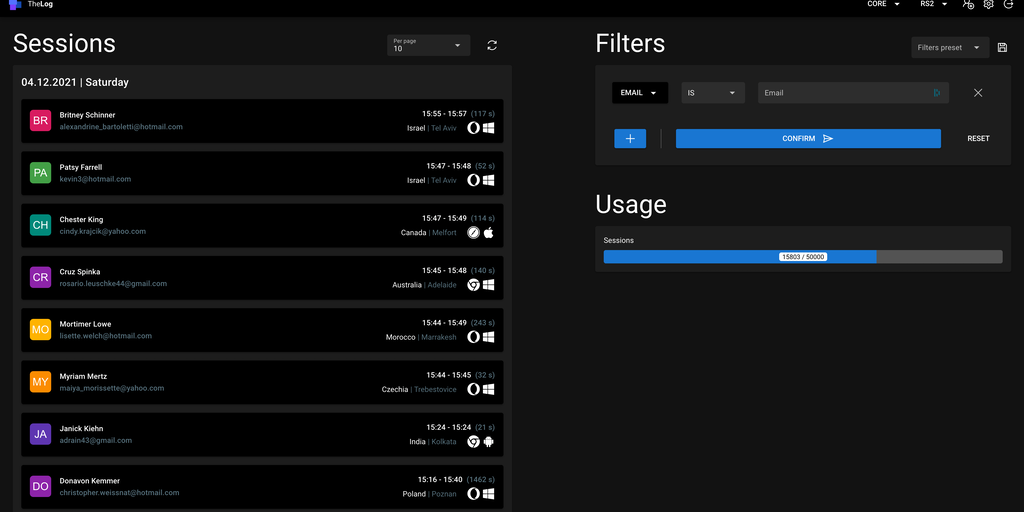Click the Android icon in Janick Kiehn's row
1024x512 pixels.
tap(489, 441)
